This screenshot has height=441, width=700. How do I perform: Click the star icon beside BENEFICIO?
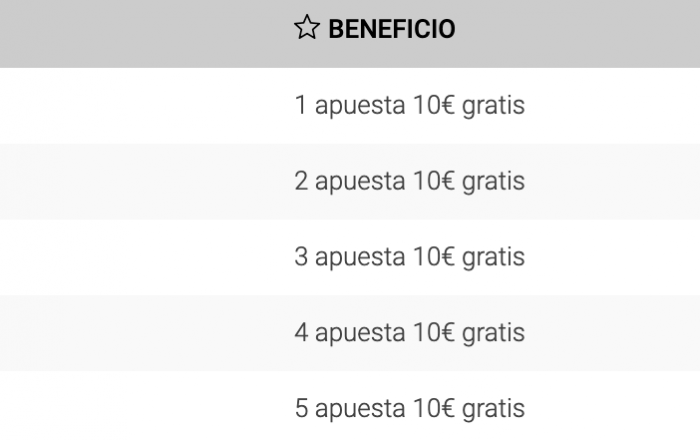click(307, 27)
